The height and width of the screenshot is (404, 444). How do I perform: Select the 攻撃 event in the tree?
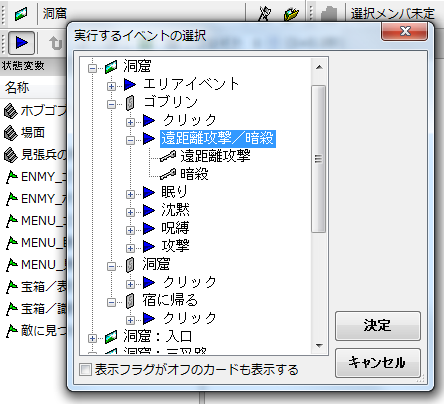click(x=175, y=246)
